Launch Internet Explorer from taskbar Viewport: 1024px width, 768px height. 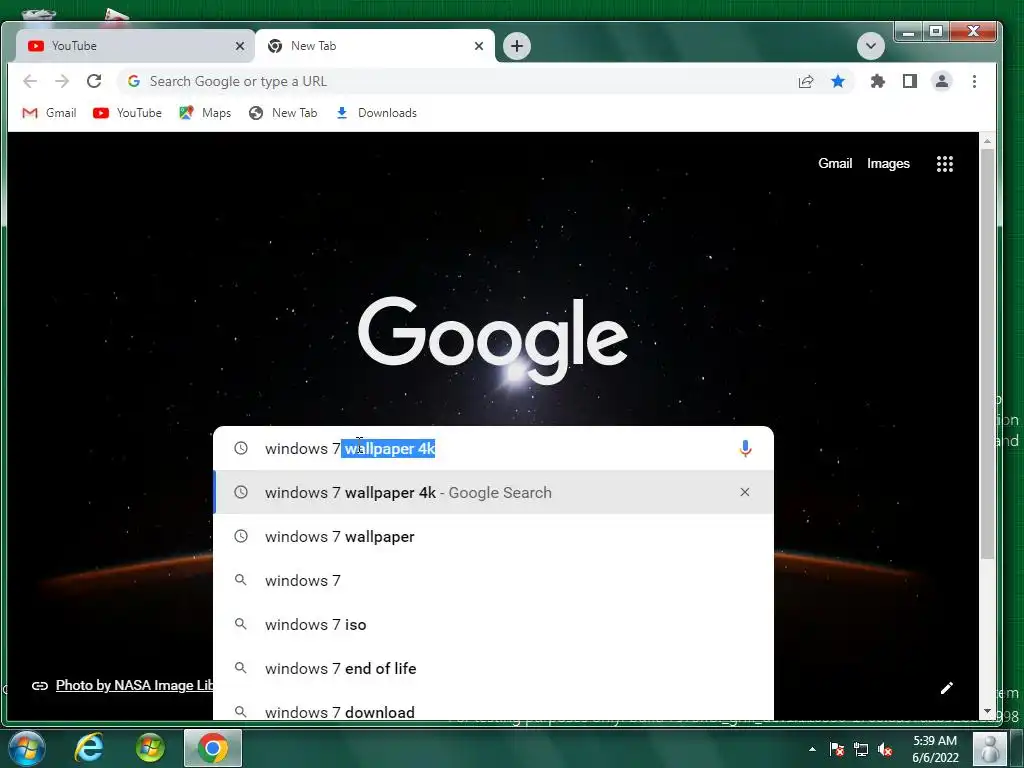pyautogui.click(x=89, y=748)
